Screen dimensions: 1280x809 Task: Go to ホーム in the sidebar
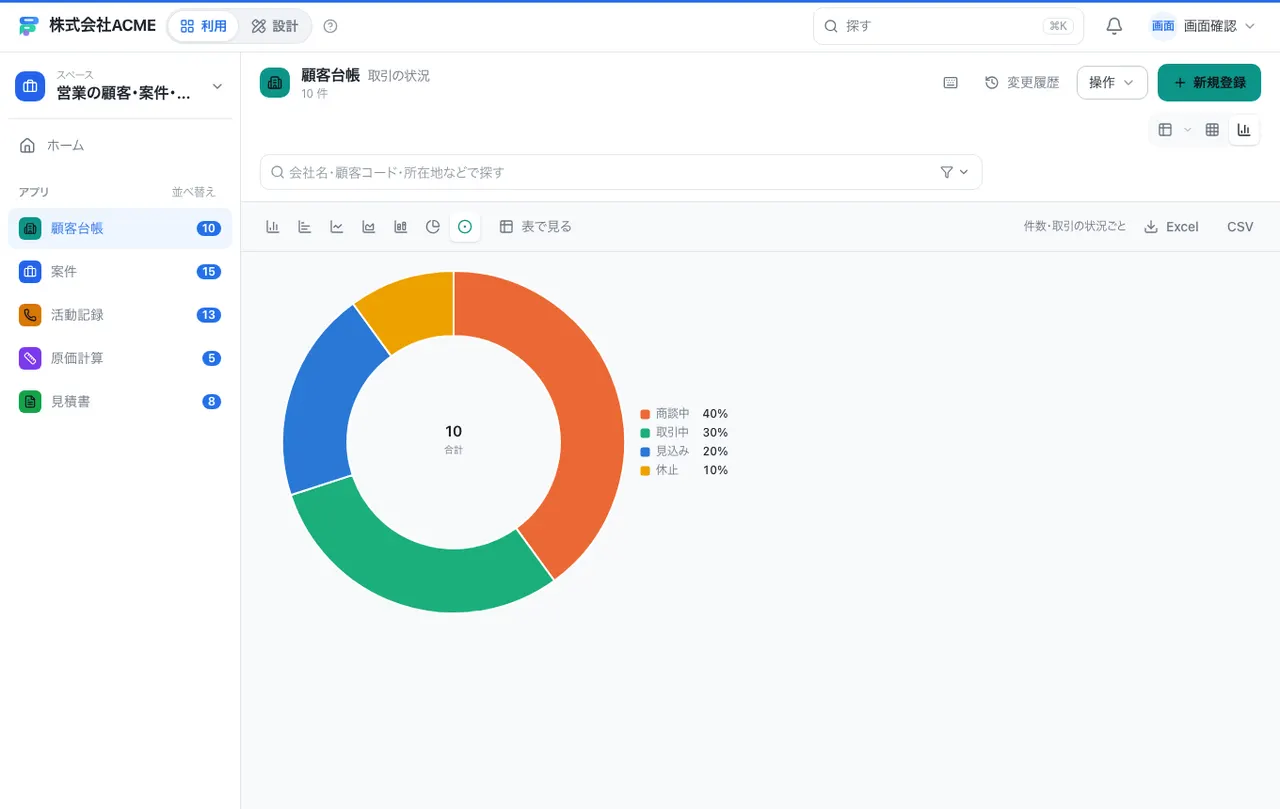tap(120, 145)
